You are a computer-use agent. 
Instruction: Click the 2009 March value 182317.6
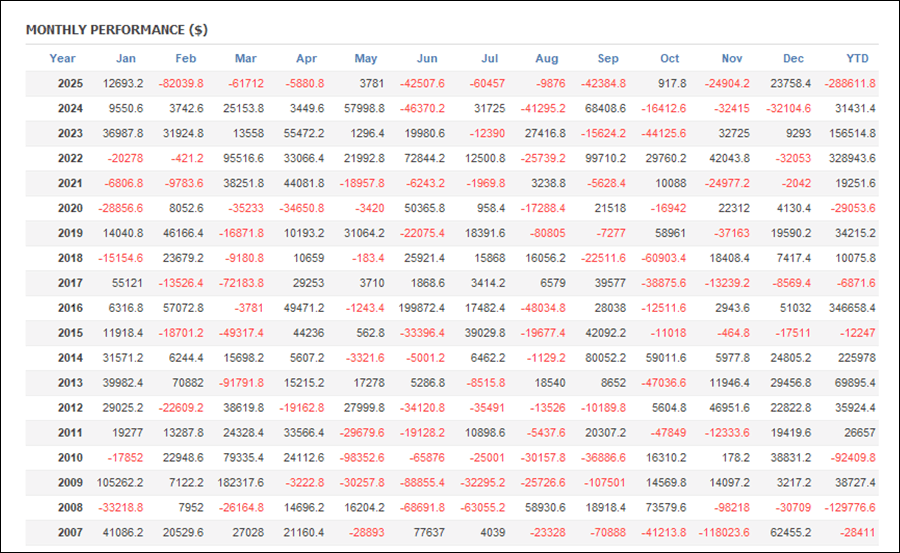click(240, 484)
